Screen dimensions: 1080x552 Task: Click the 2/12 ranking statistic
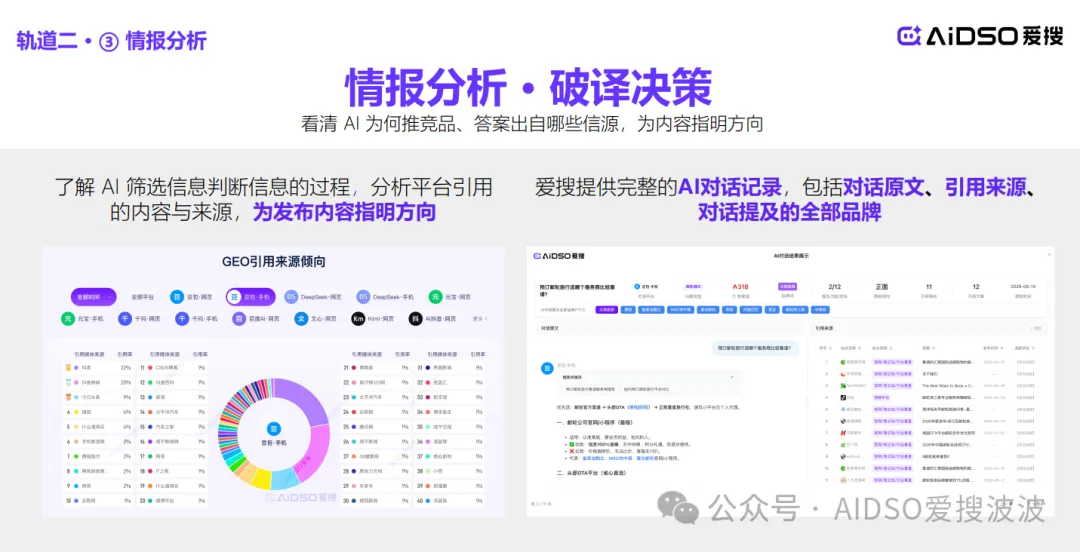coord(834,286)
